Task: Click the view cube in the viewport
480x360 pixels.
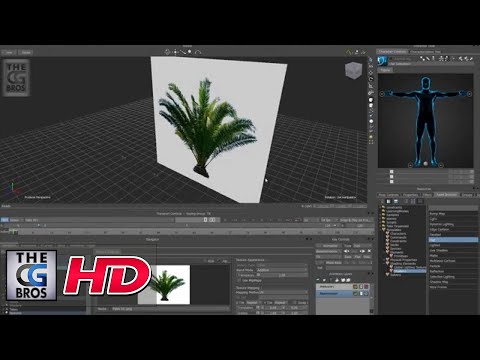Action: (353, 71)
